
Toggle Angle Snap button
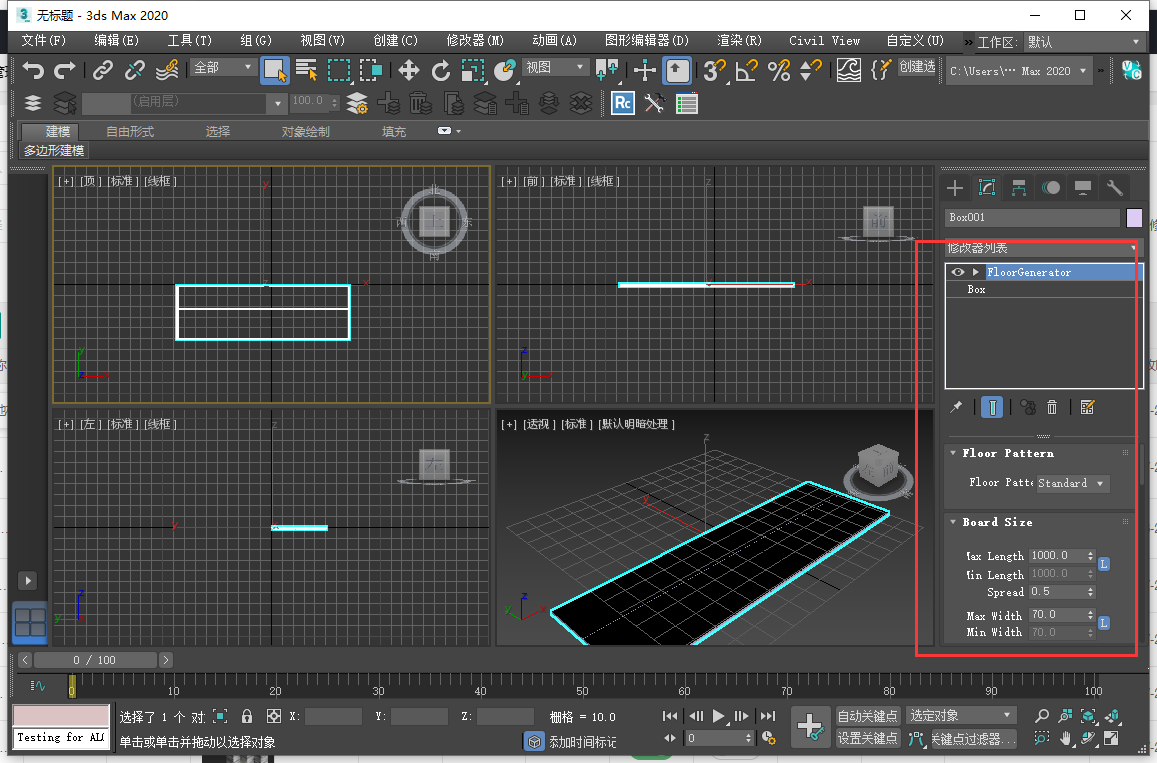click(x=747, y=71)
